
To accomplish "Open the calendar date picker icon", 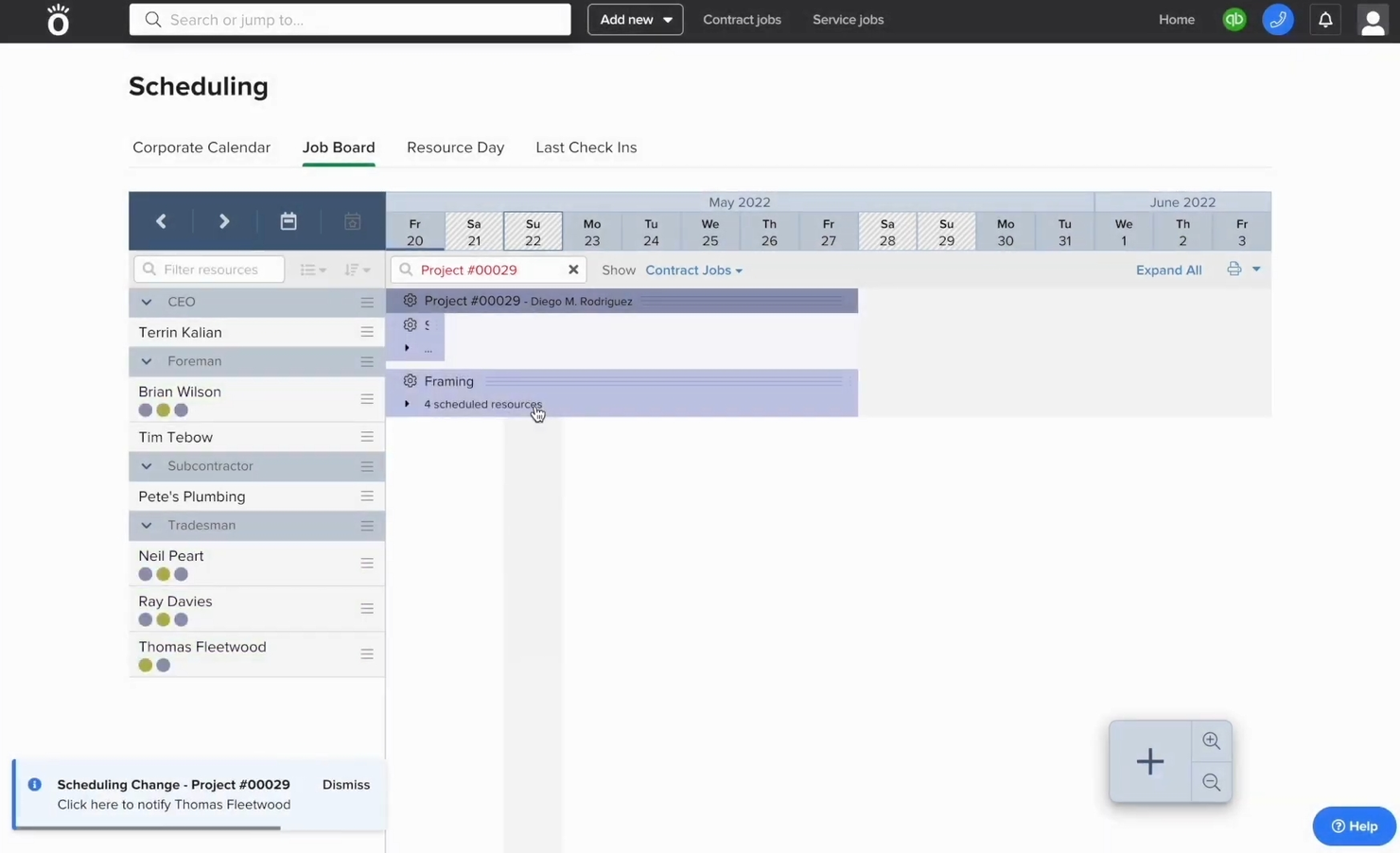I will (x=289, y=220).
